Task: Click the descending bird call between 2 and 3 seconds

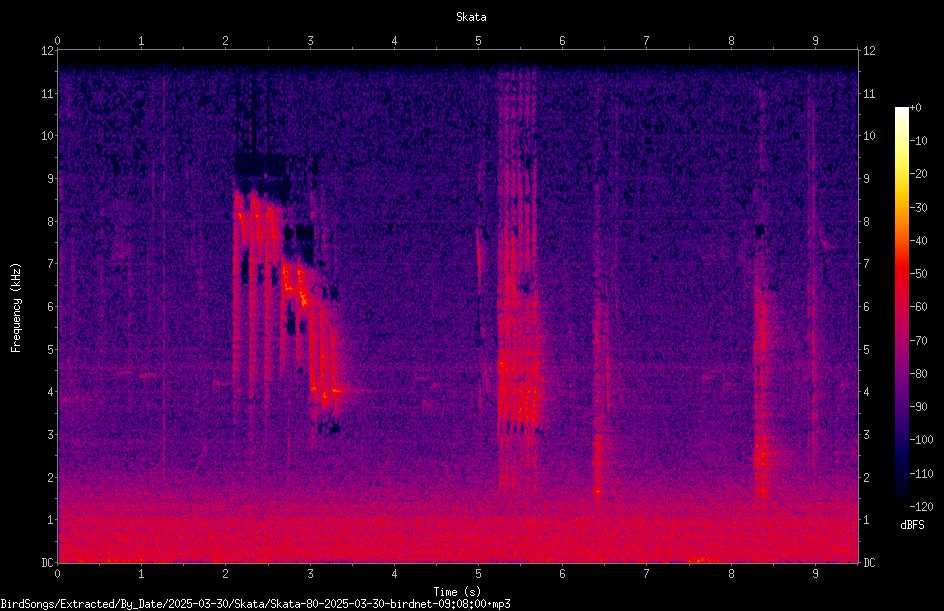Action: 286,301
